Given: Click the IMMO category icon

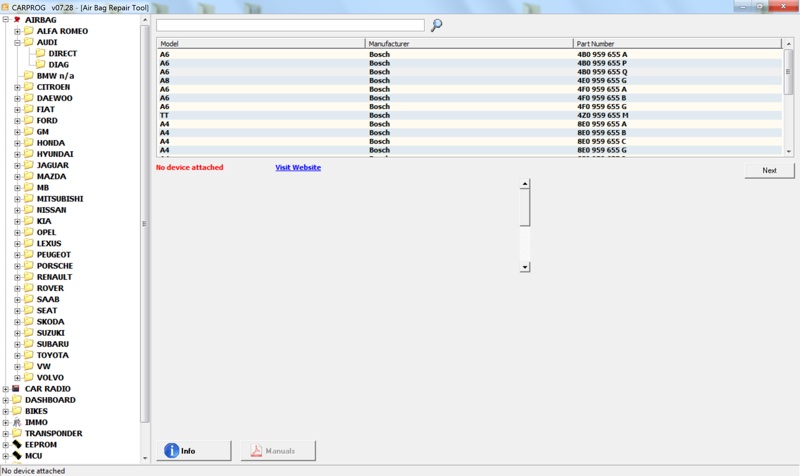Looking at the screenshot, I should pos(17,422).
